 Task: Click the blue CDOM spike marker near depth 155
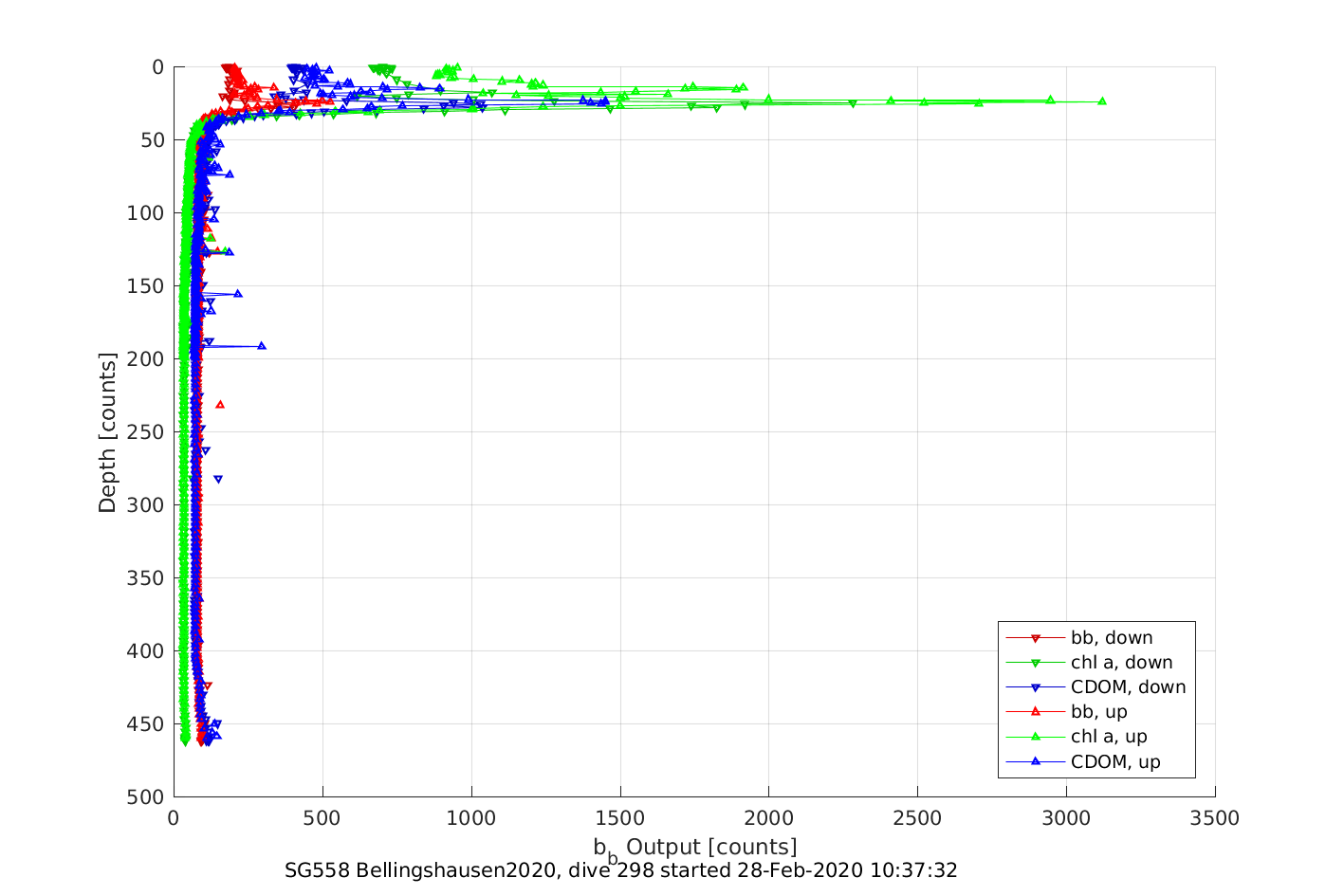point(238,294)
